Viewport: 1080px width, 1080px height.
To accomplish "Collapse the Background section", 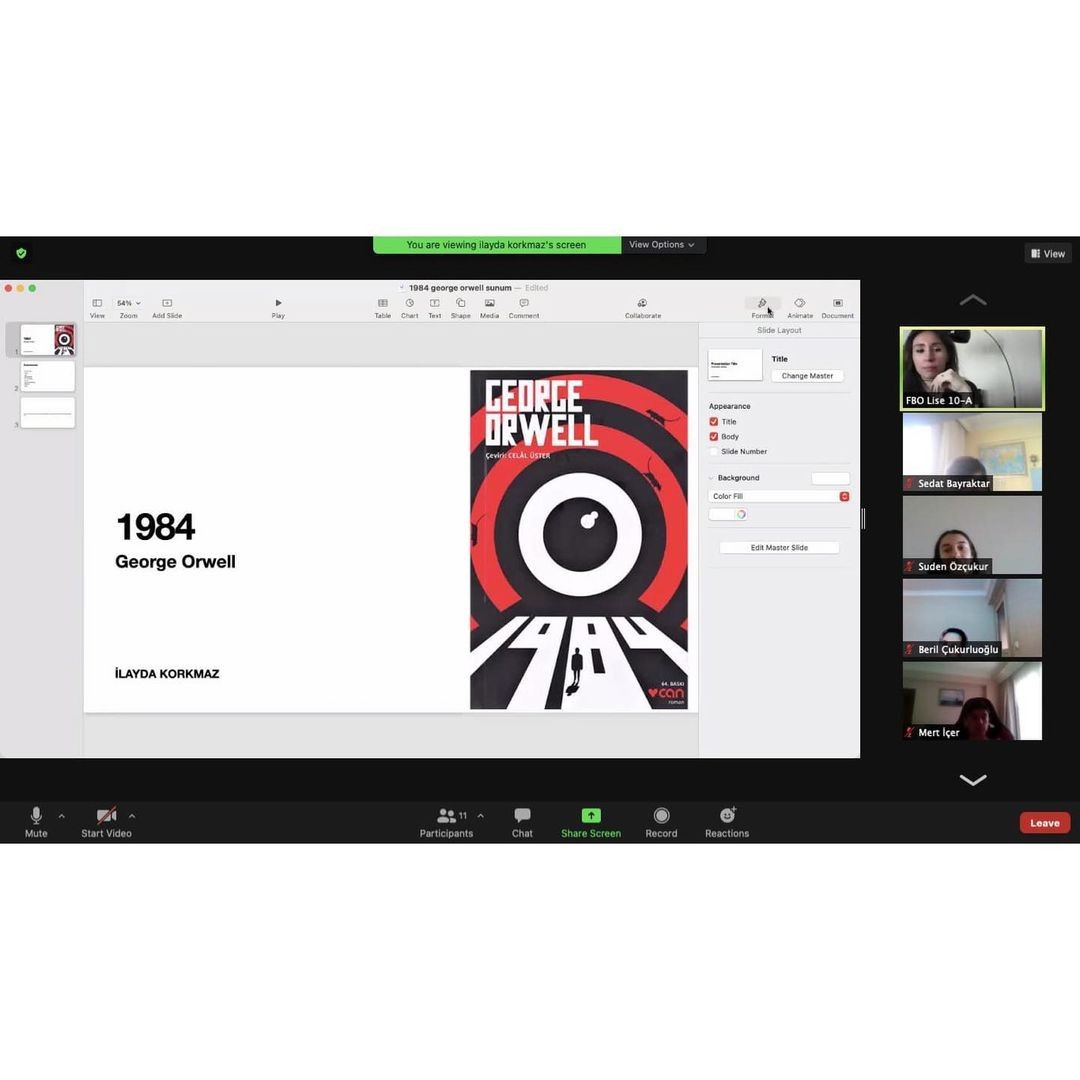I will (x=712, y=478).
